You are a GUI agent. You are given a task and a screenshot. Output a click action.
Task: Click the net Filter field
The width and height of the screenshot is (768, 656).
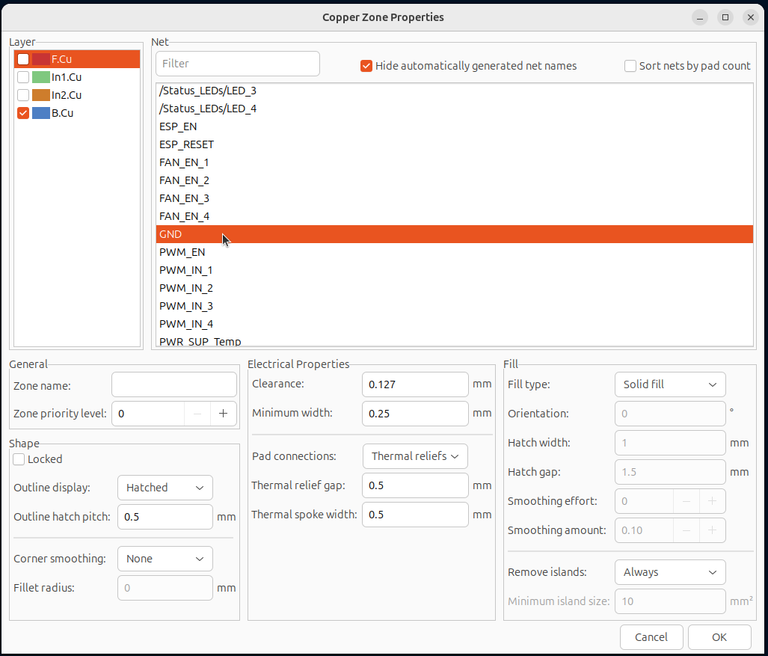click(x=238, y=64)
